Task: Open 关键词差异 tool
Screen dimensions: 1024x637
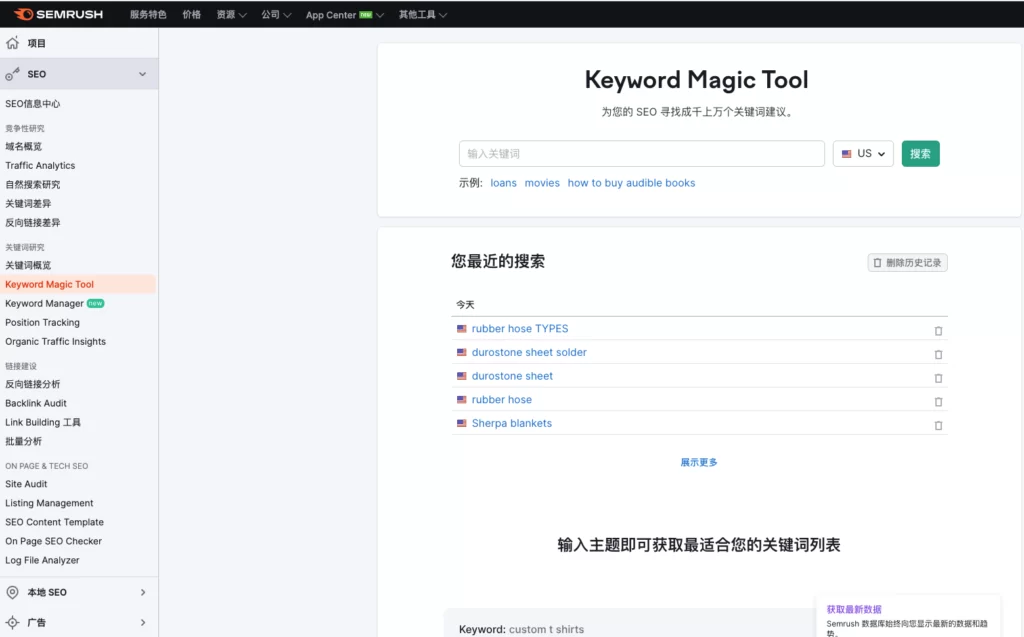Action: pyautogui.click(x=28, y=203)
